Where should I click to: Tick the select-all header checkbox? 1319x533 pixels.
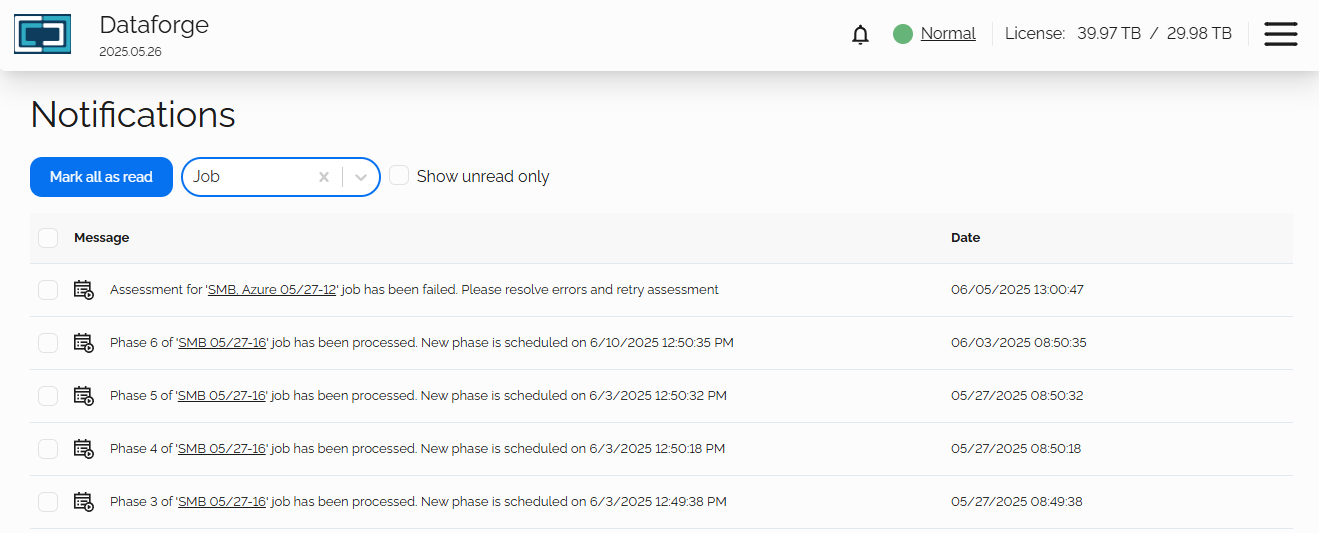point(48,238)
